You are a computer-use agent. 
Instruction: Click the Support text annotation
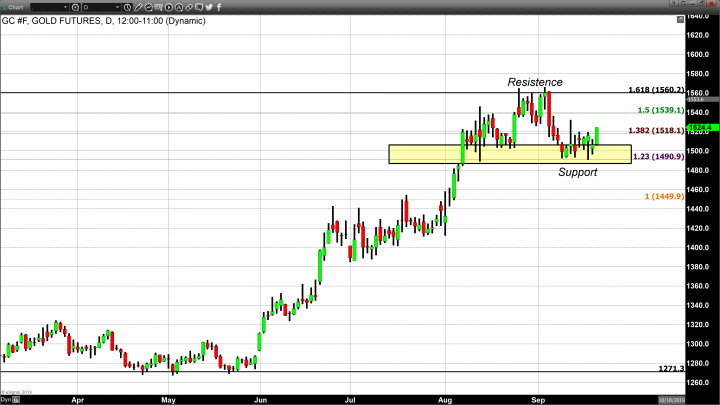click(x=578, y=172)
